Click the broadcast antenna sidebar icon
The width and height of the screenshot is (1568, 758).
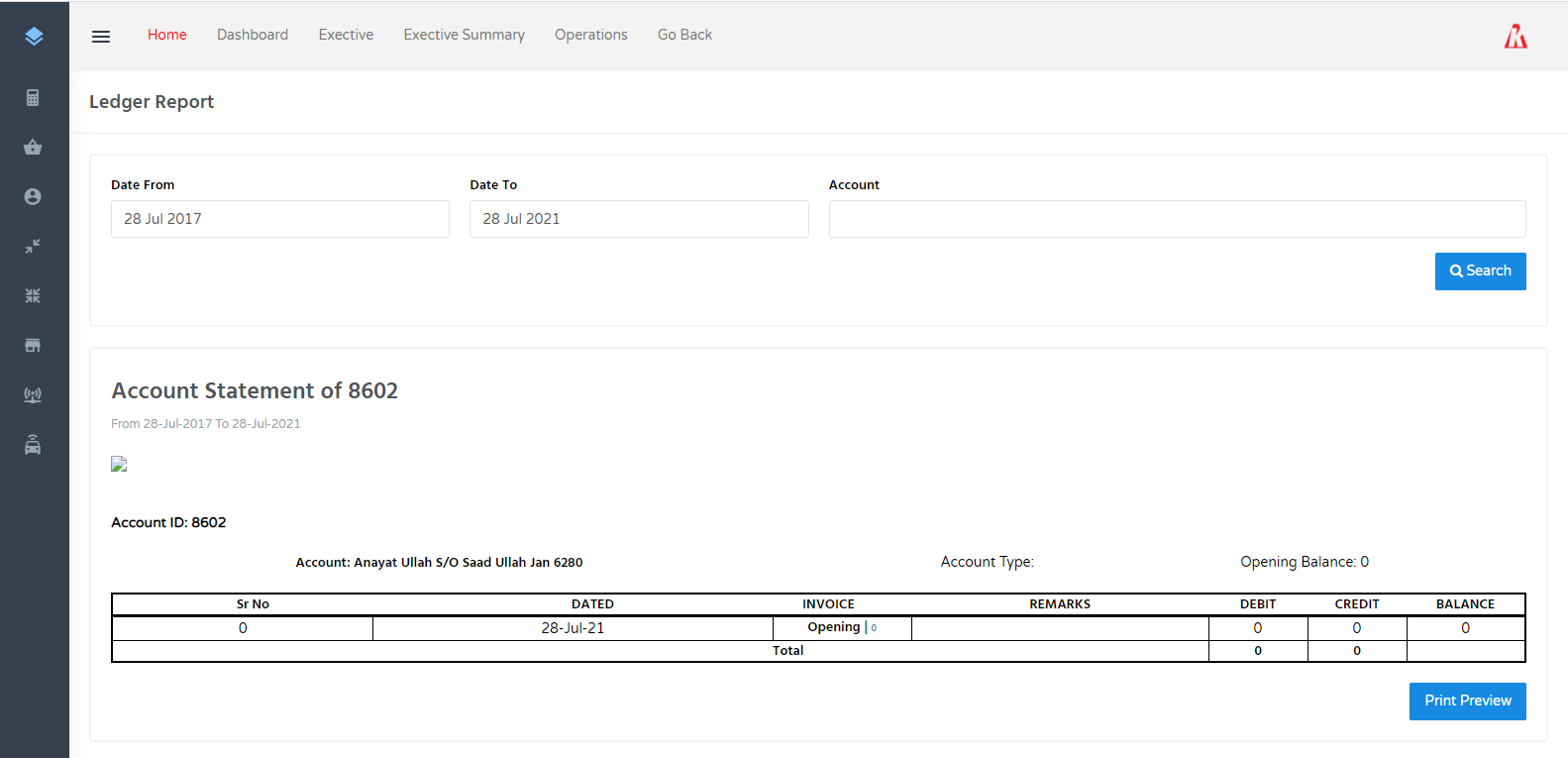(33, 394)
